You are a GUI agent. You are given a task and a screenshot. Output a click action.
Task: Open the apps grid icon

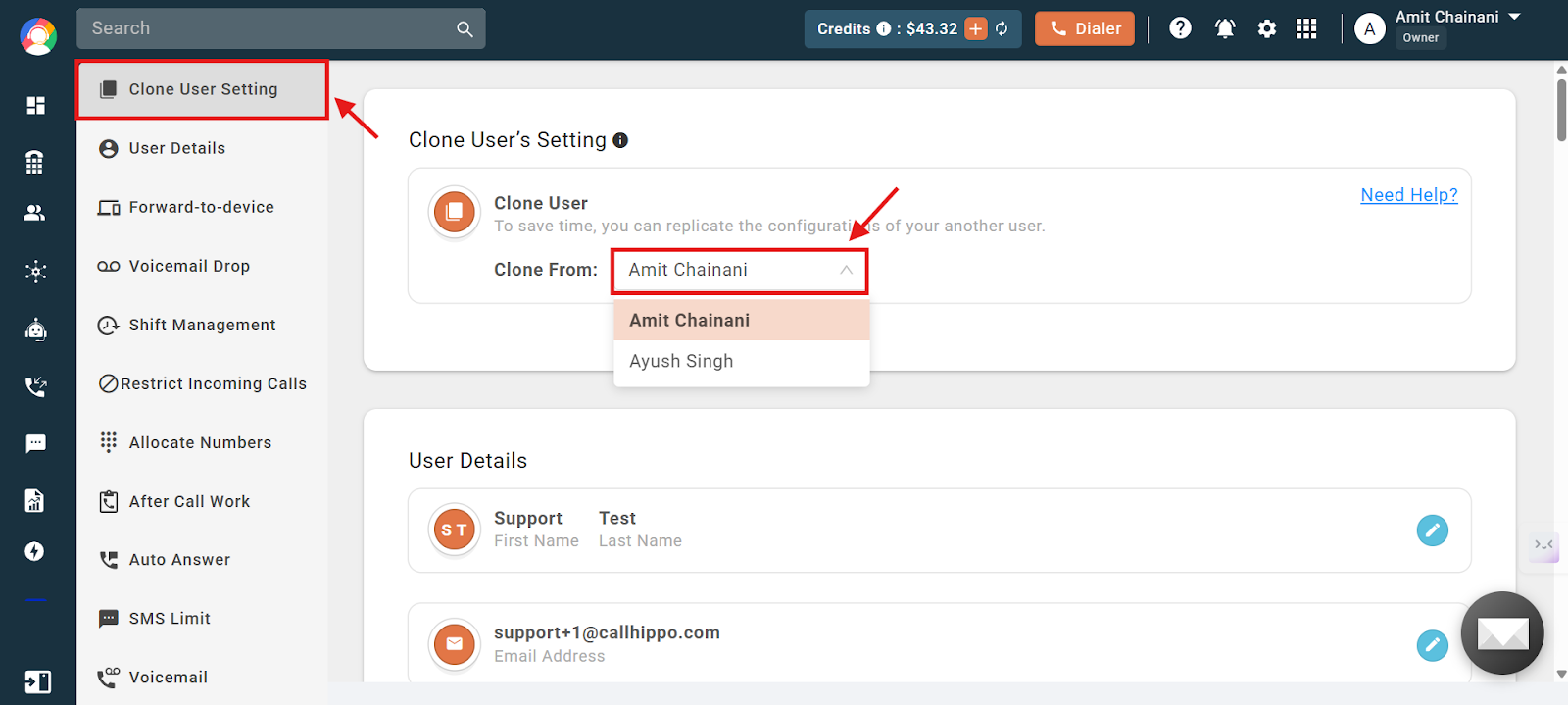(1306, 28)
